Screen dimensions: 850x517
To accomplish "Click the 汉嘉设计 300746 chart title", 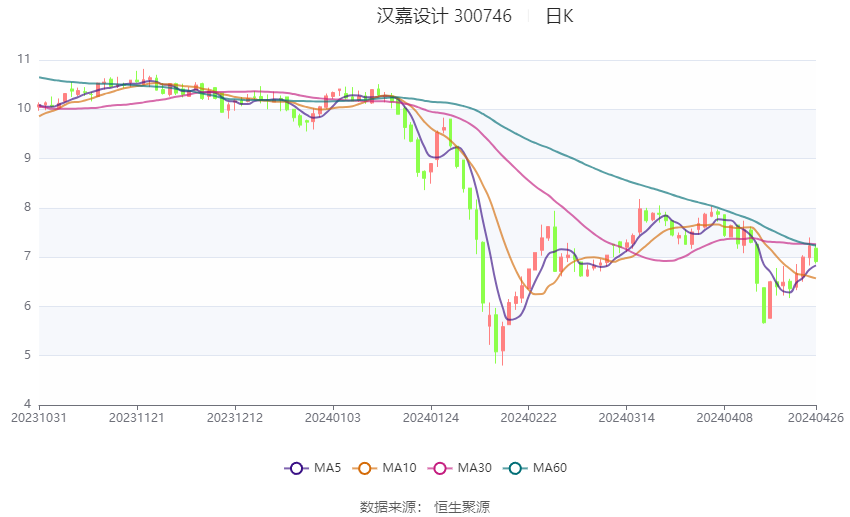I will pos(444,16).
